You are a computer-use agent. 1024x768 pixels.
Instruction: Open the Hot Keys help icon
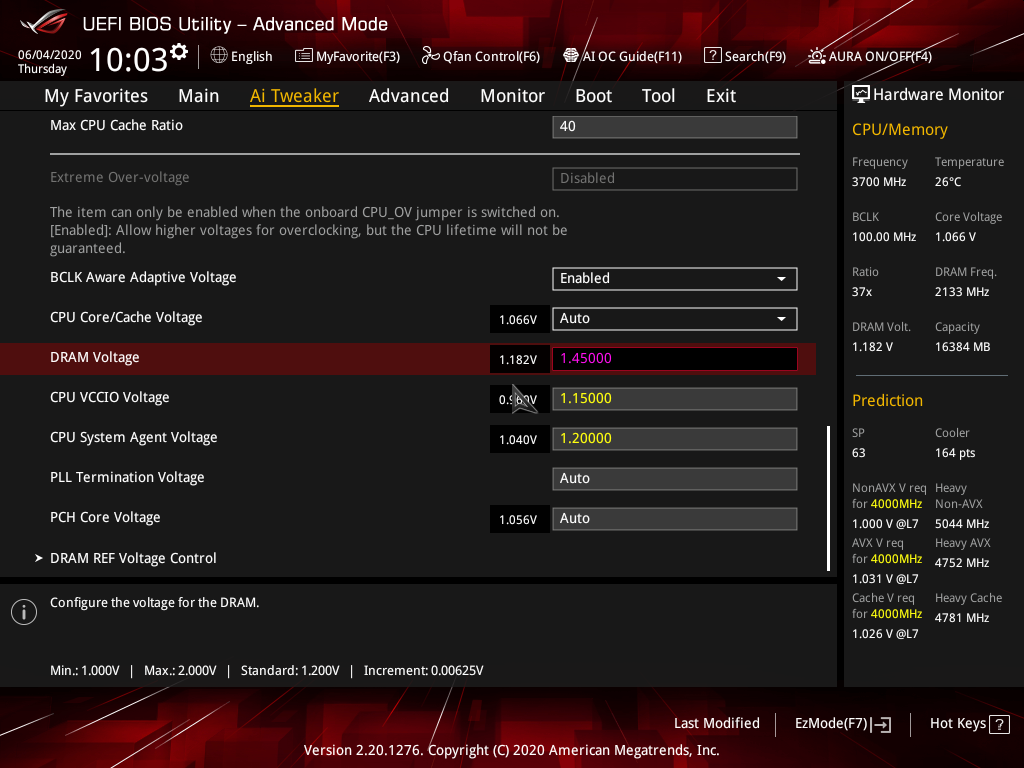pyautogui.click(x=999, y=723)
